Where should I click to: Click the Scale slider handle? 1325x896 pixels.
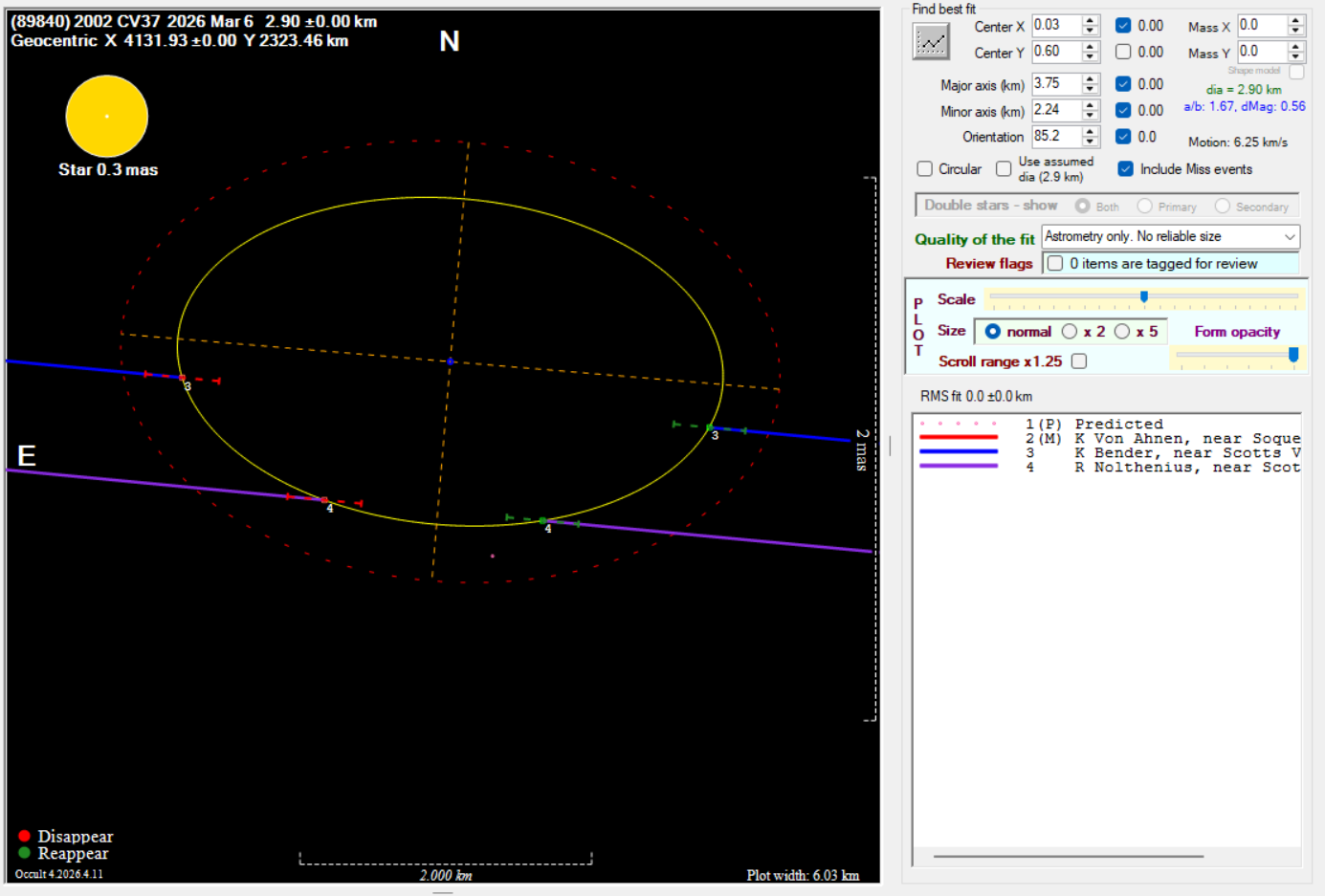point(1143,297)
